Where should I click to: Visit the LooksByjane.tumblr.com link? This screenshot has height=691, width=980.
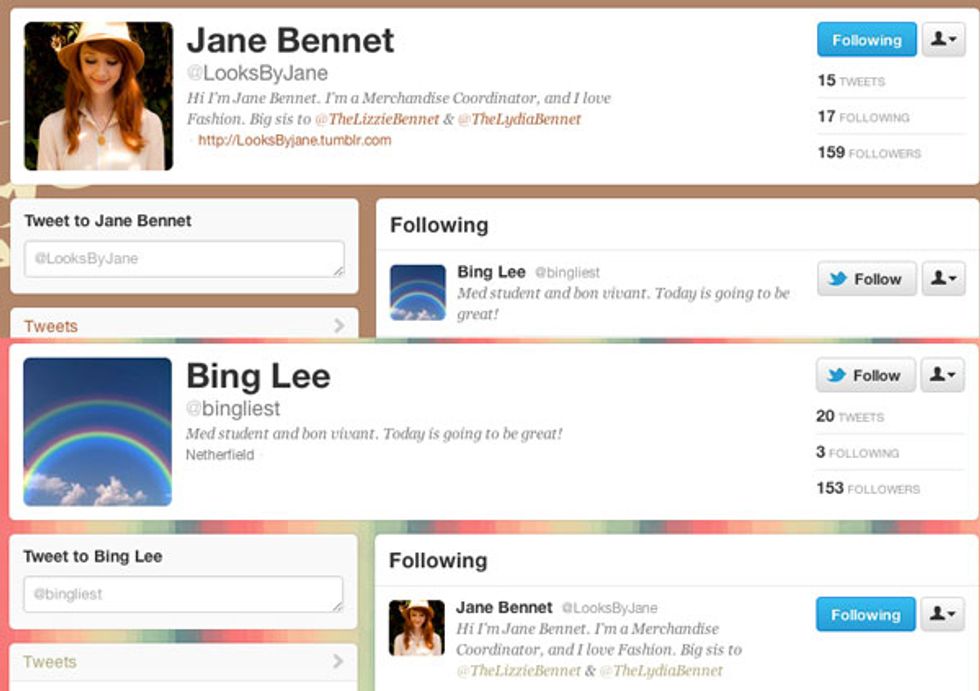pos(295,140)
